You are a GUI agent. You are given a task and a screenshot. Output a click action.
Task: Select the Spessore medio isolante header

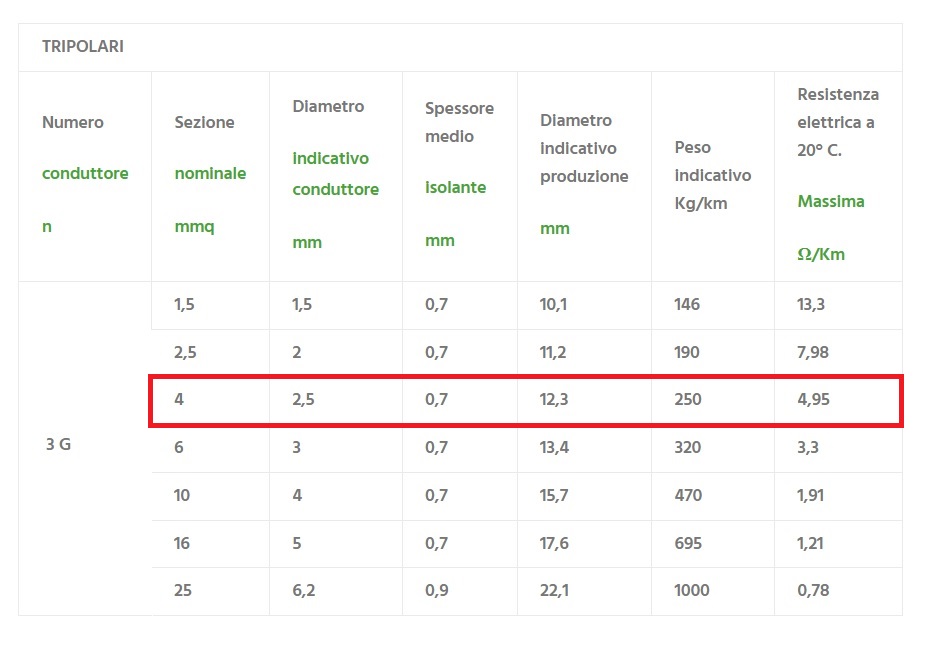pos(459,174)
